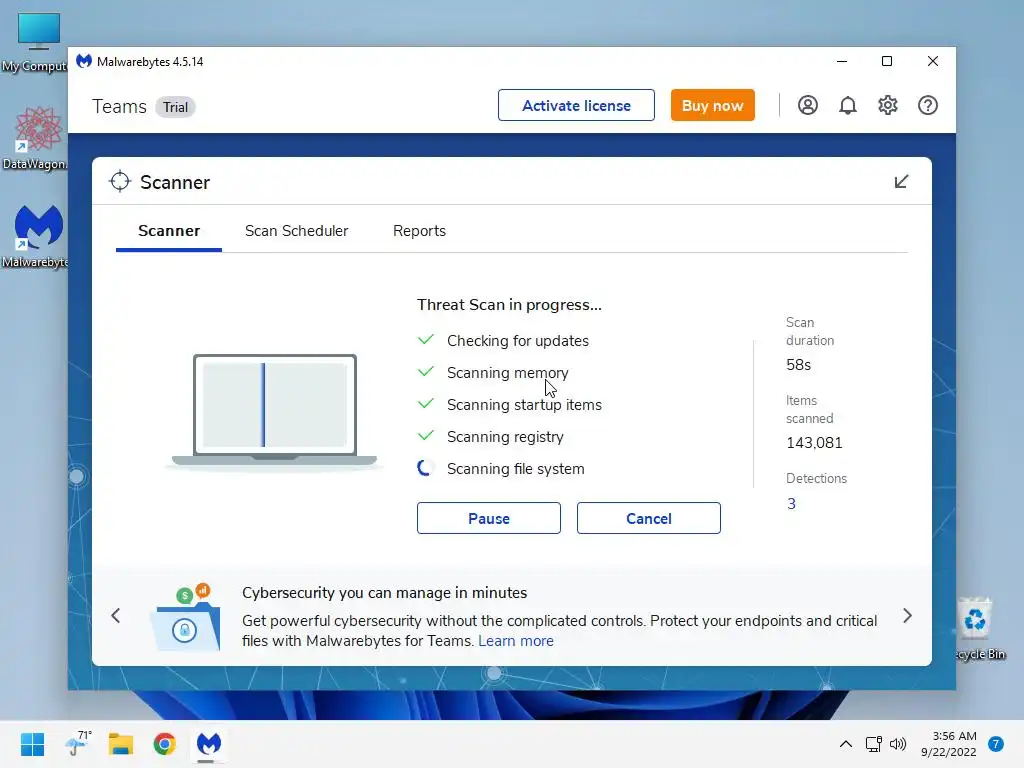Open the Windows Start menu
Viewport: 1024px width, 768px height.
[32, 744]
